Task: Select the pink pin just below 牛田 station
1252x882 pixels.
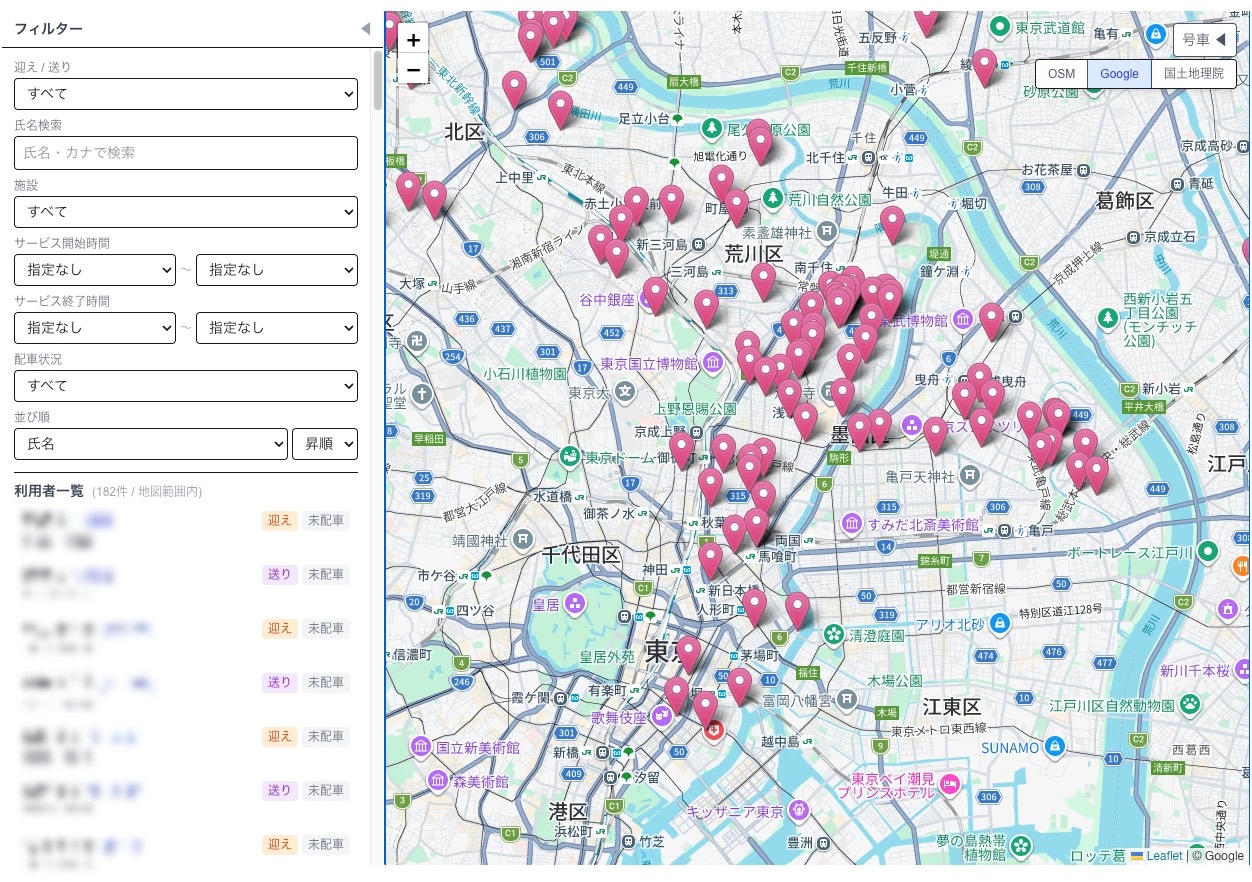Action: 892,225
